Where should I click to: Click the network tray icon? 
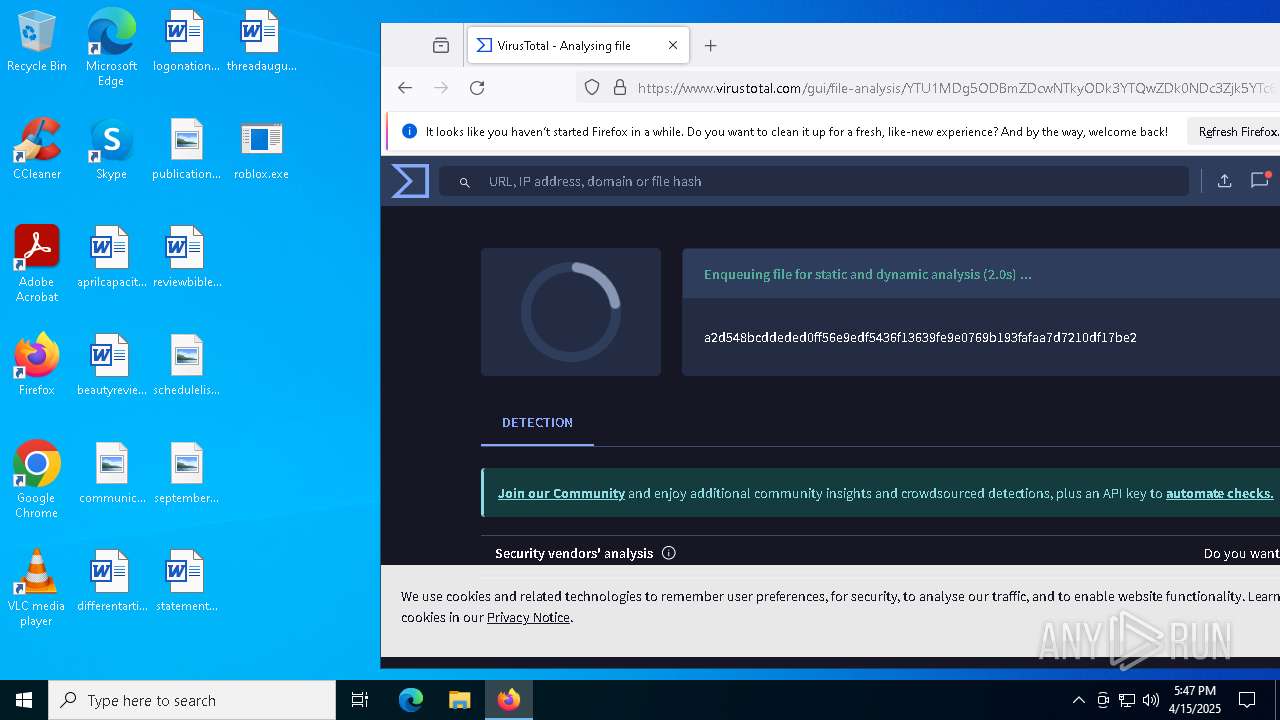pos(1127,700)
